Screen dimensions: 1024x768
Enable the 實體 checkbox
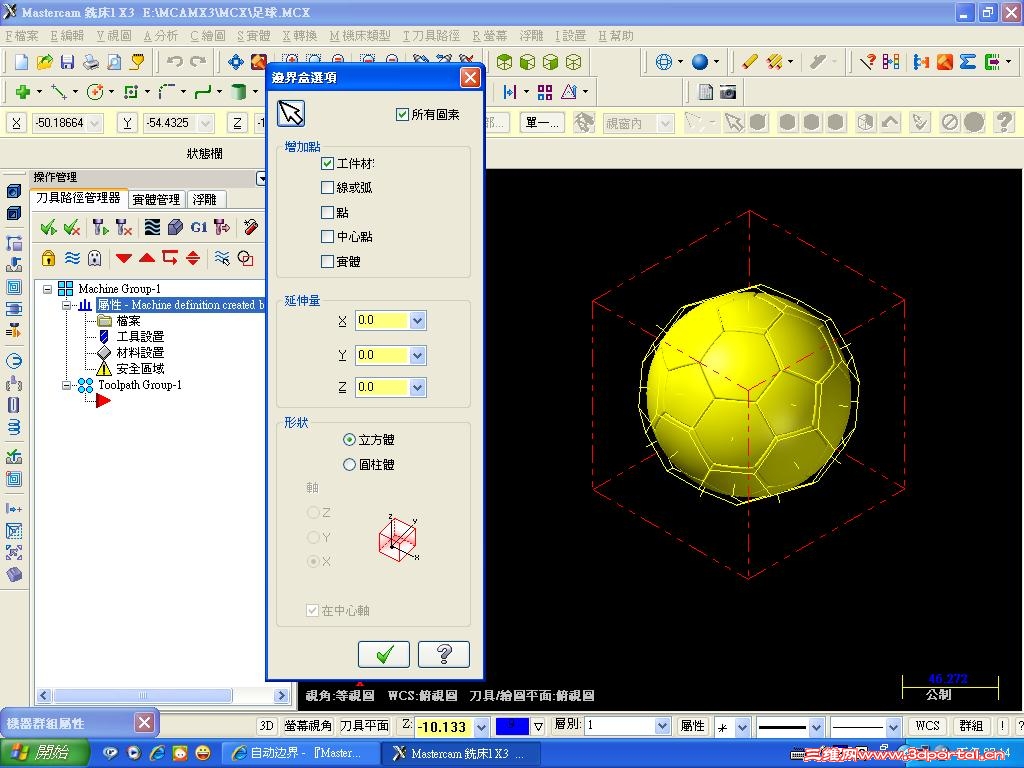[328, 261]
